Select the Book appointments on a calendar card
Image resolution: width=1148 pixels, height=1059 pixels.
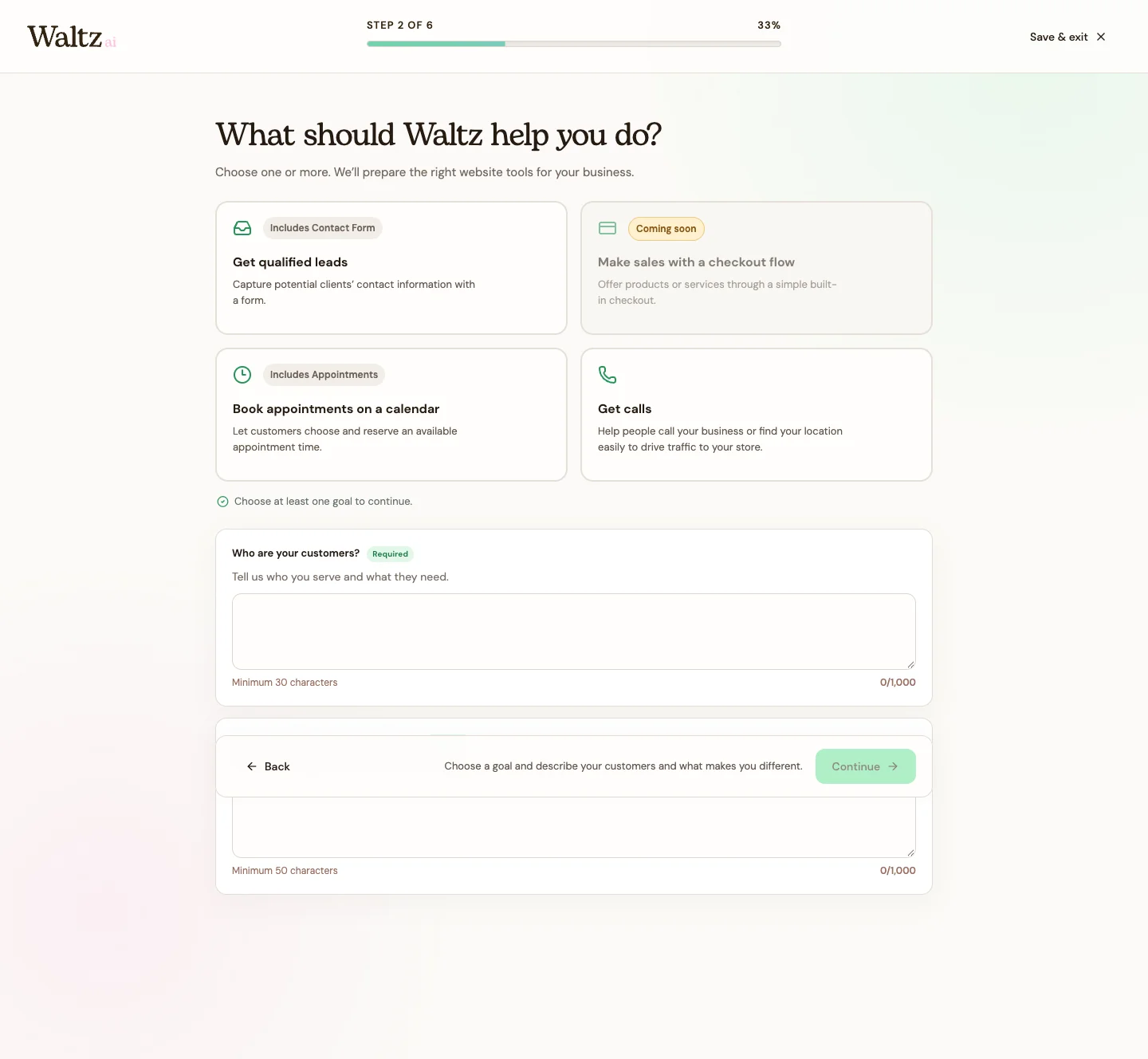tap(391, 415)
